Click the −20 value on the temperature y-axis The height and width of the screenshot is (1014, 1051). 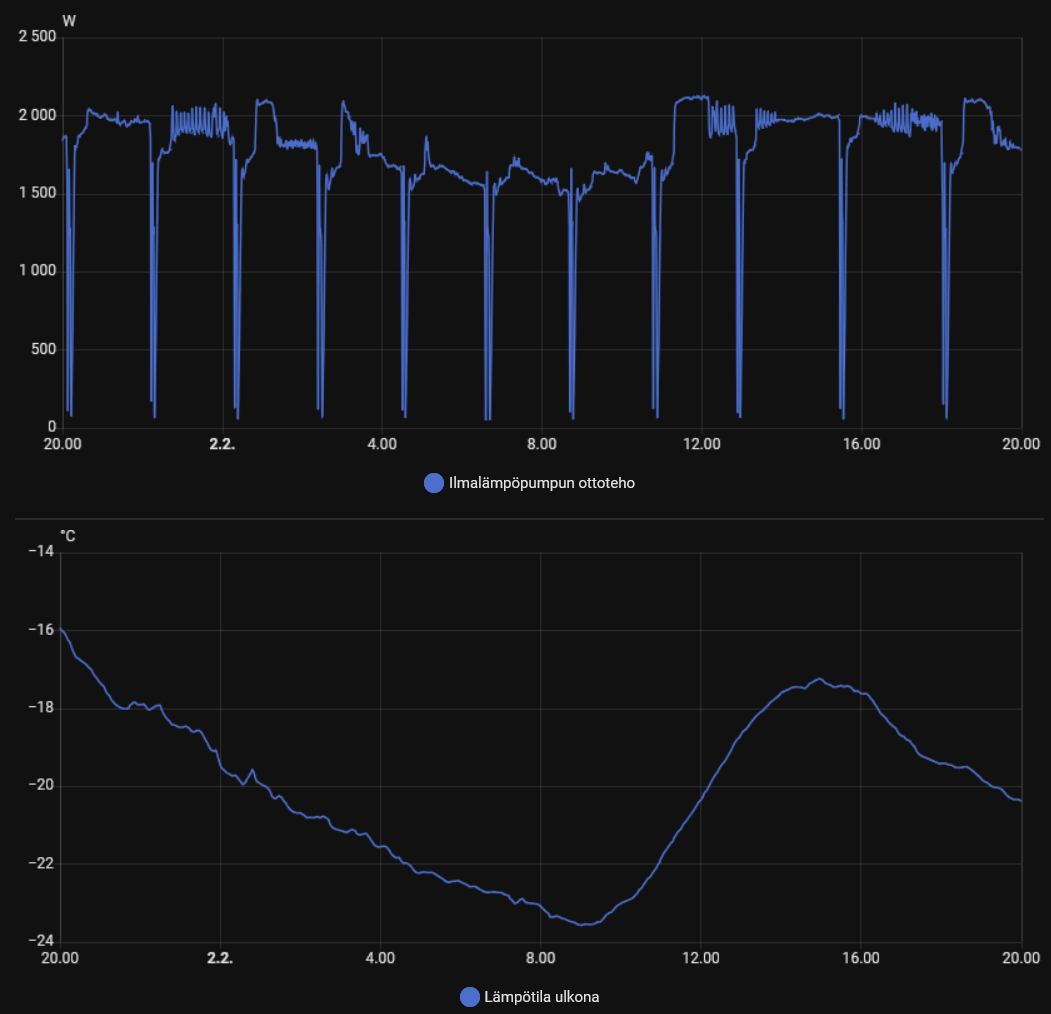pyautogui.click(x=41, y=786)
